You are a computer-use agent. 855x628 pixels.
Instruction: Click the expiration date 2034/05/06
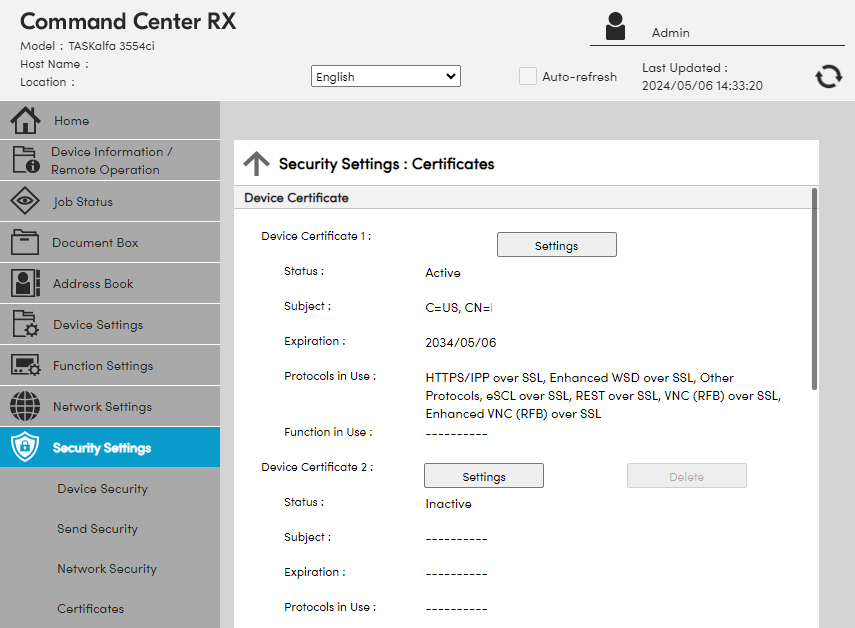[x=461, y=342]
